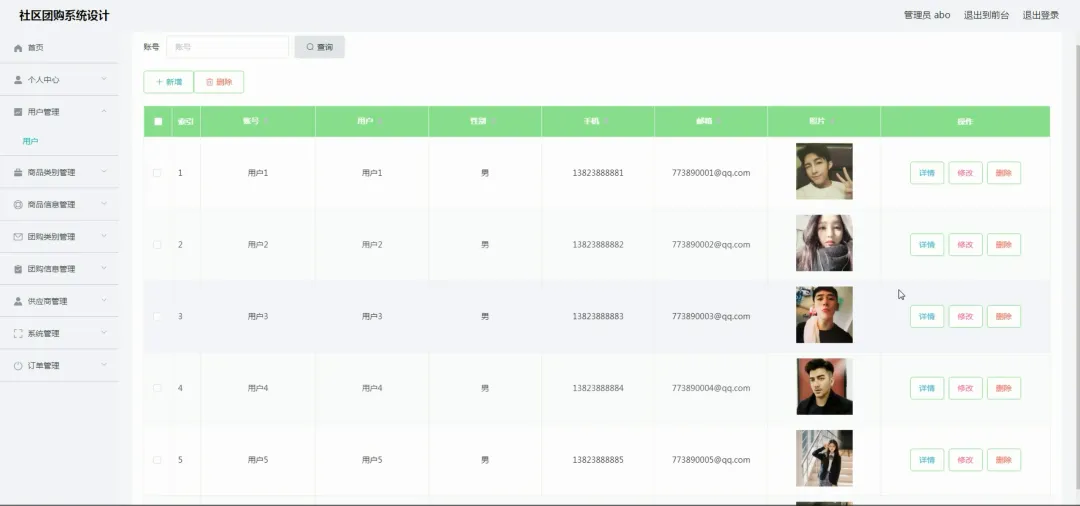This screenshot has width=1080, height=506.
Task: Collapse 用户管理 menu chevron
Action: (104, 111)
